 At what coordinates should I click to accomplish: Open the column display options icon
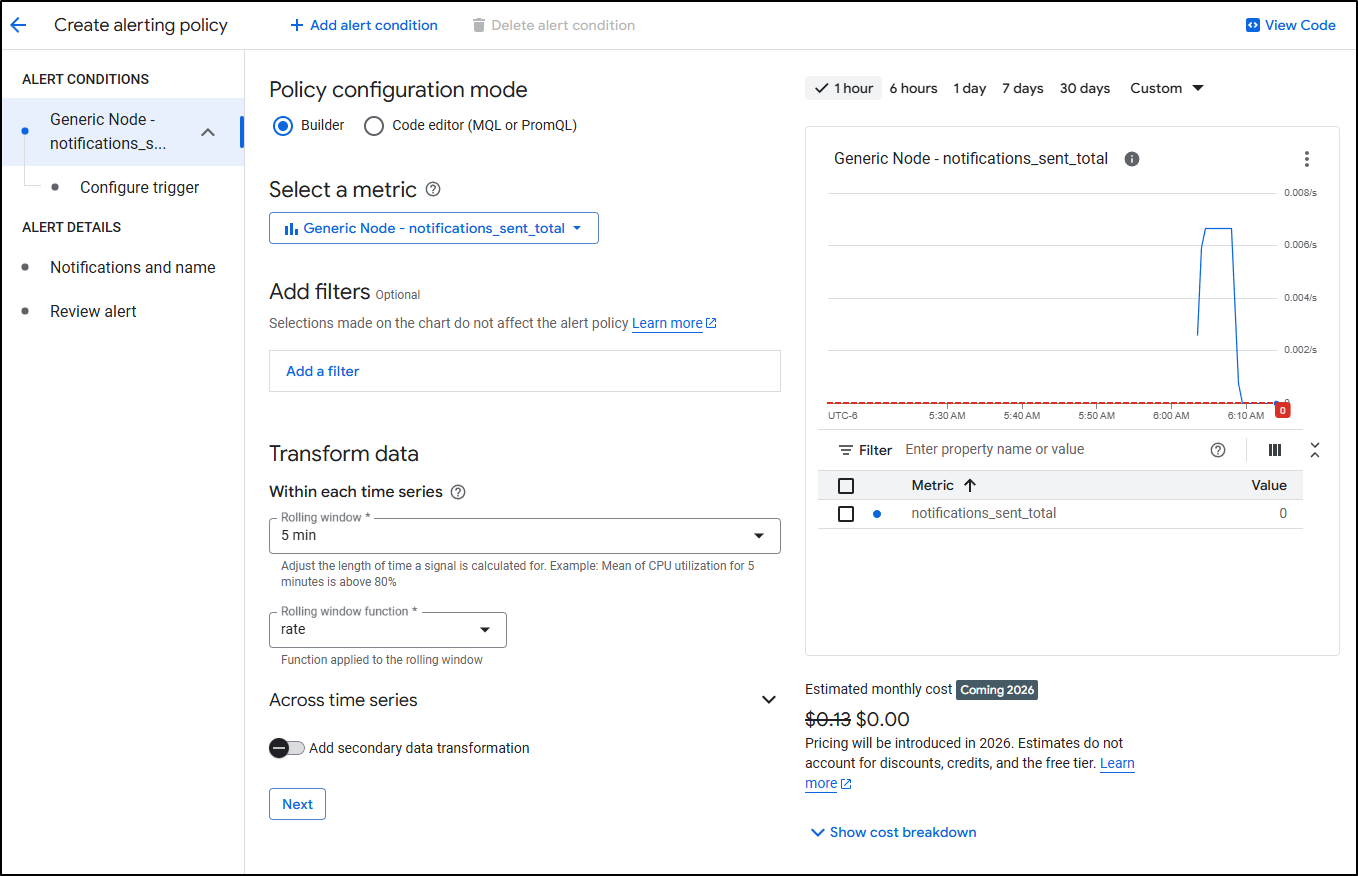1274,450
